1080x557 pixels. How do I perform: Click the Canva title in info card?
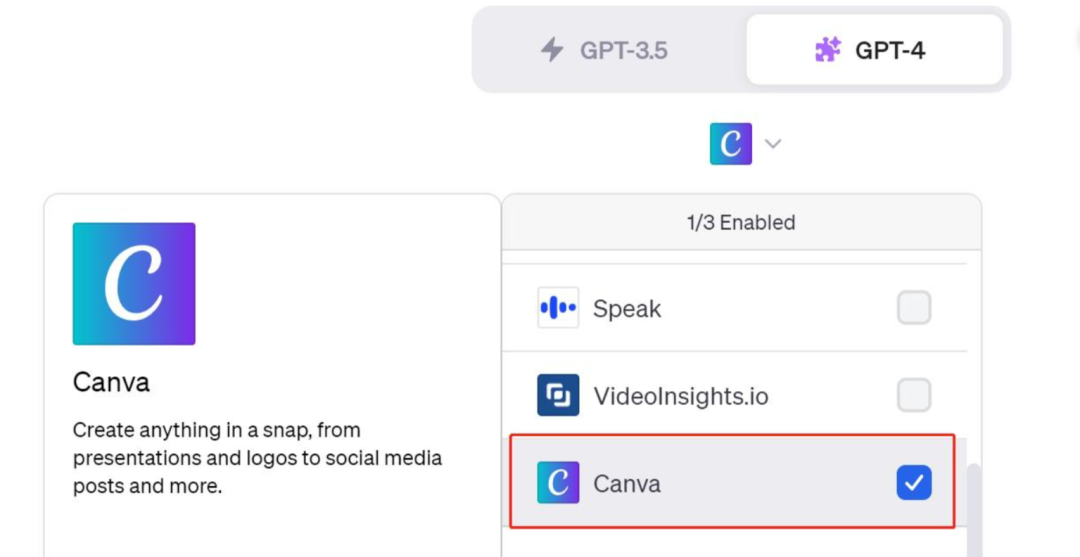tap(111, 382)
